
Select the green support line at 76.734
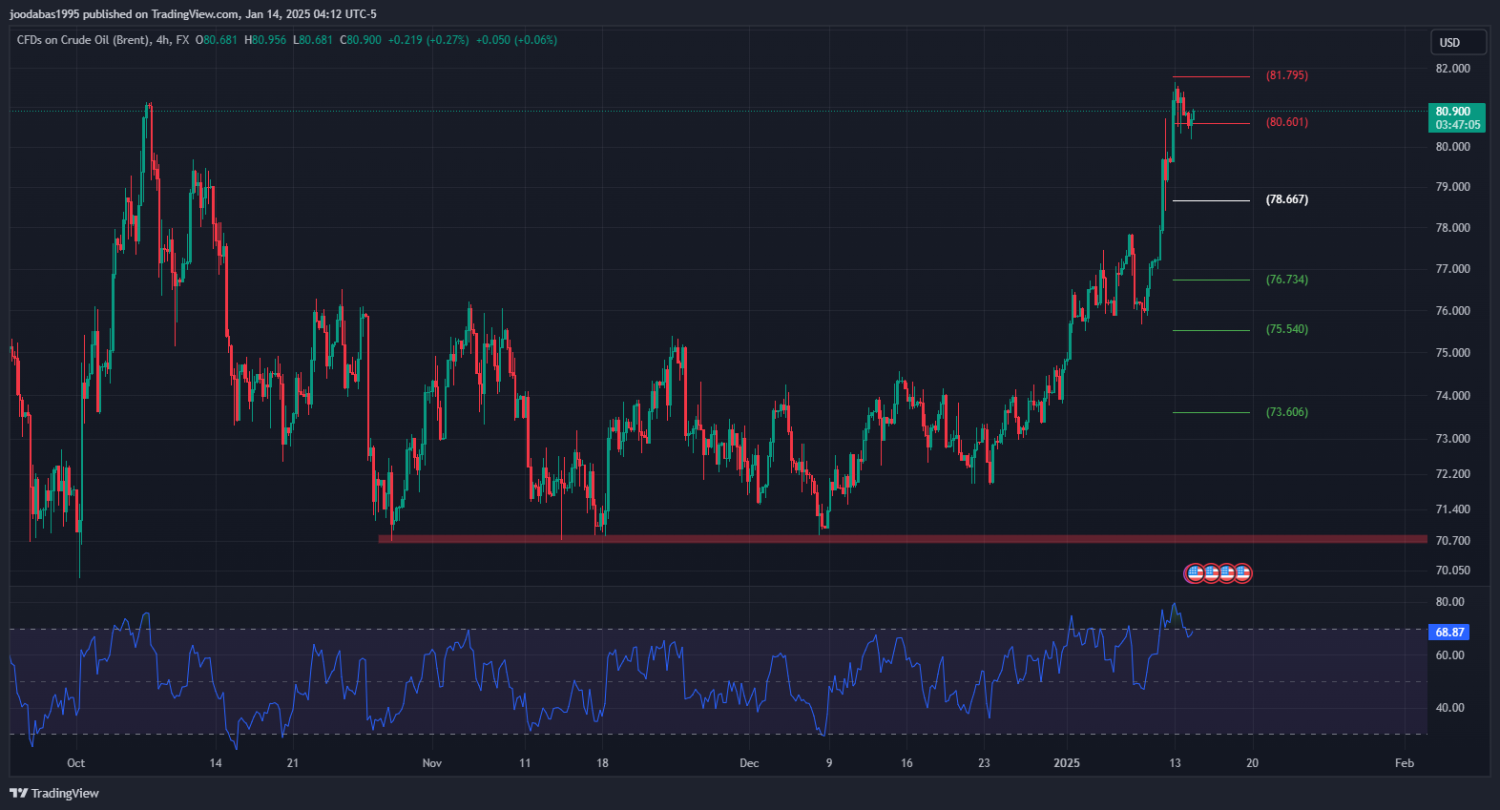1211,280
